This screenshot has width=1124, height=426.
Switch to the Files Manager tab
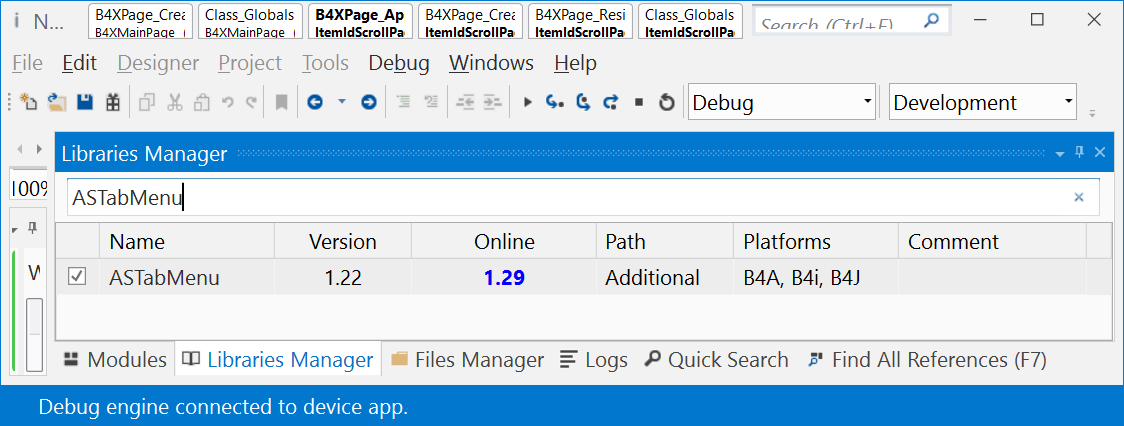(x=468, y=360)
